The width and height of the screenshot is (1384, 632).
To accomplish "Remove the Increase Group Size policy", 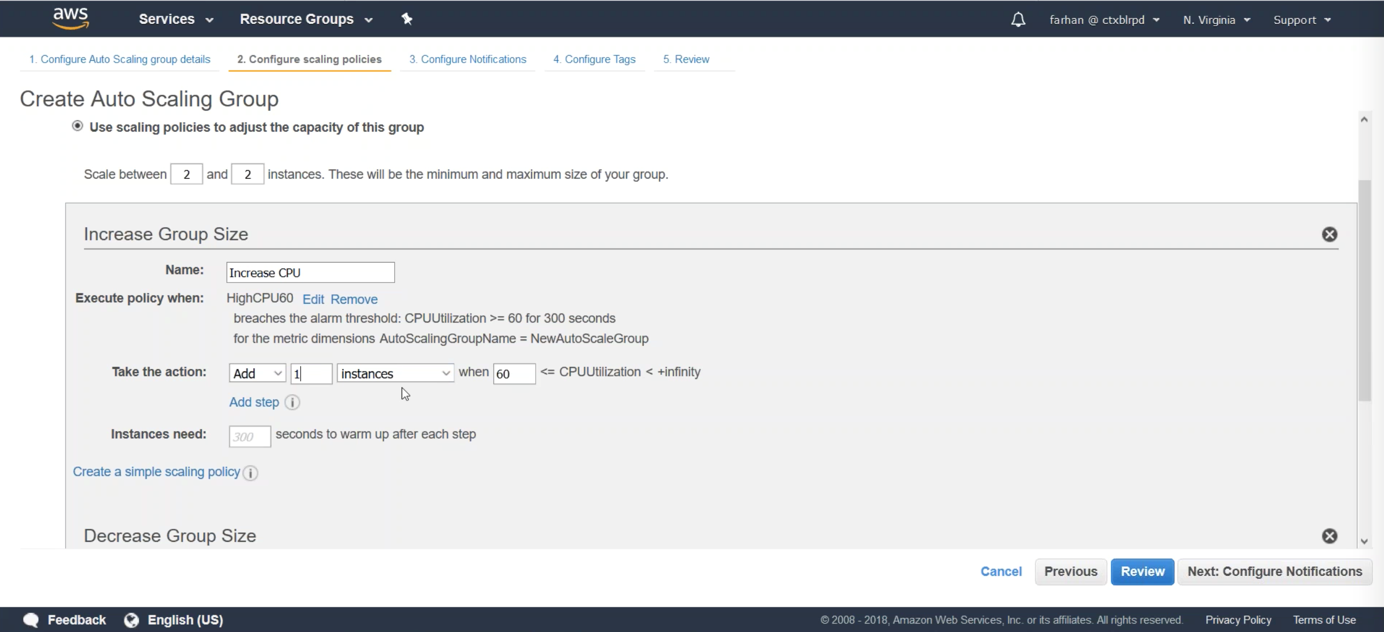I will click(1329, 234).
